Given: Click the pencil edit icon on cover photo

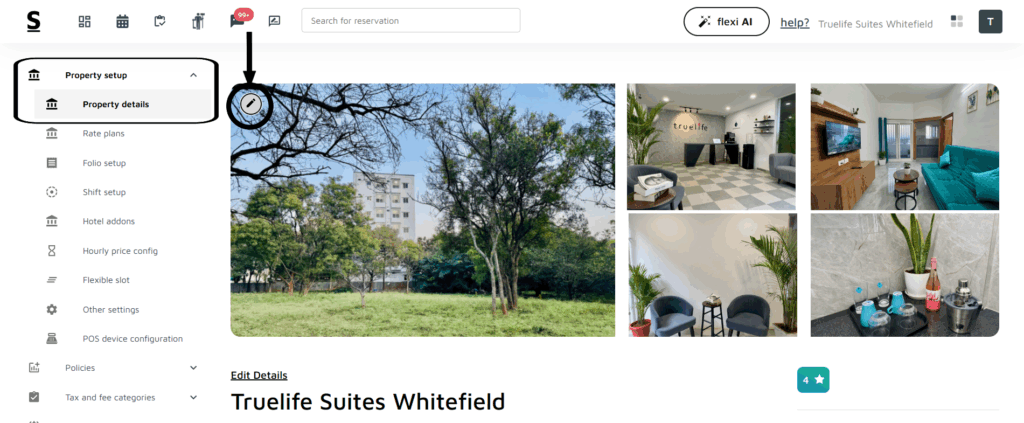Looking at the screenshot, I should 251,103.
